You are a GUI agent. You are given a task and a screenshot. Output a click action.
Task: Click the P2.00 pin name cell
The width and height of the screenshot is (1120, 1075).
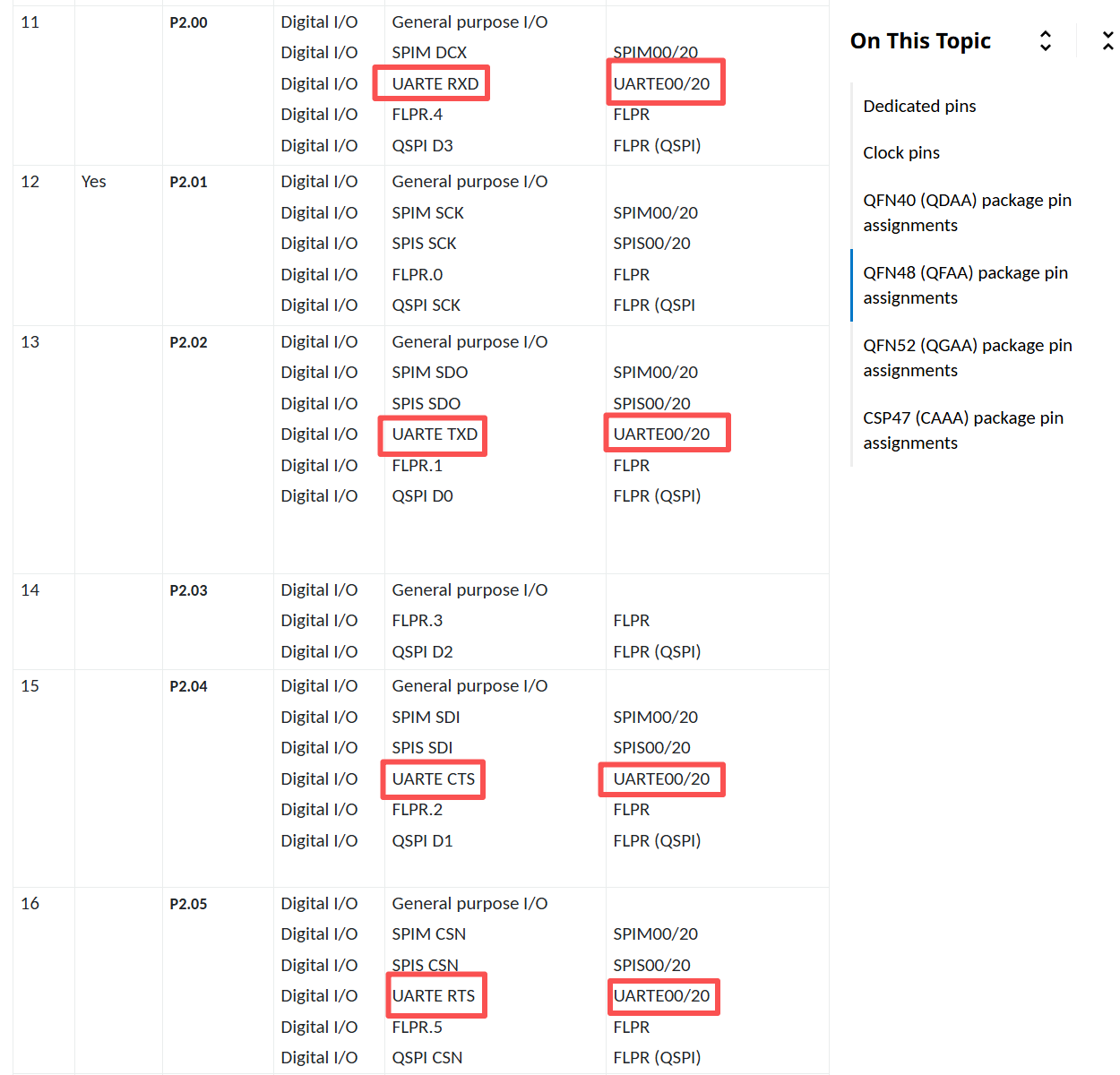(x=188, y=22)
